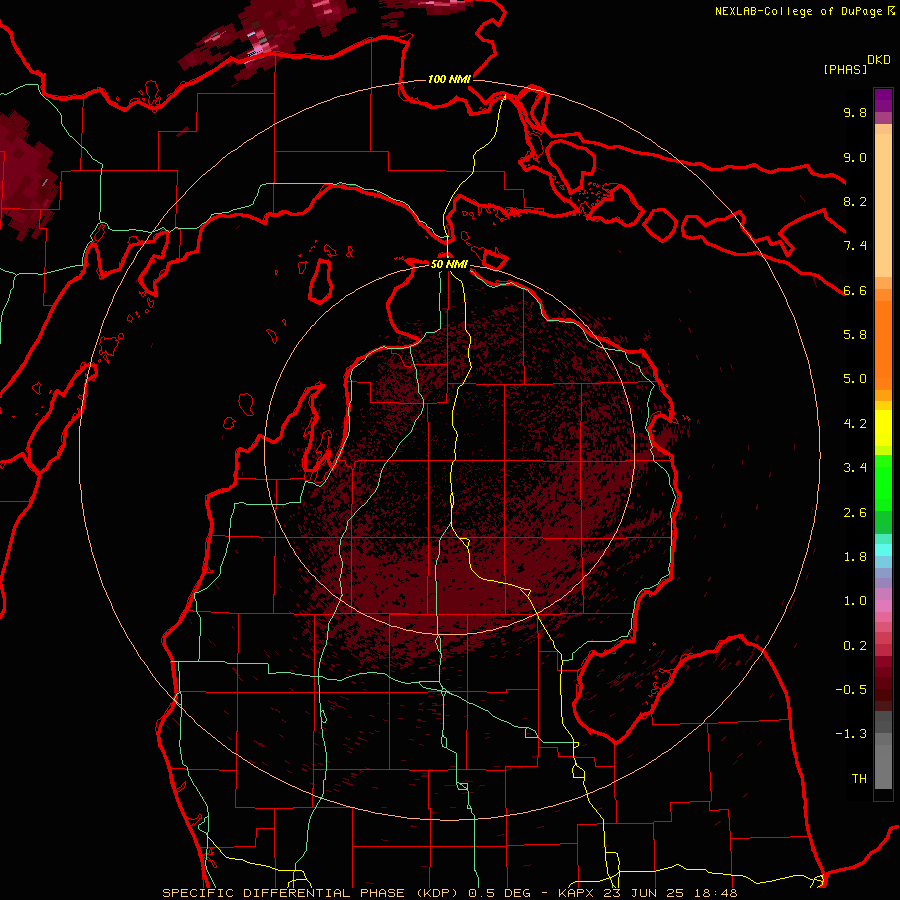Pick the purple swatch atop the color bar
The width and height of the screenshot is (900, 900).
pos(883,100)
